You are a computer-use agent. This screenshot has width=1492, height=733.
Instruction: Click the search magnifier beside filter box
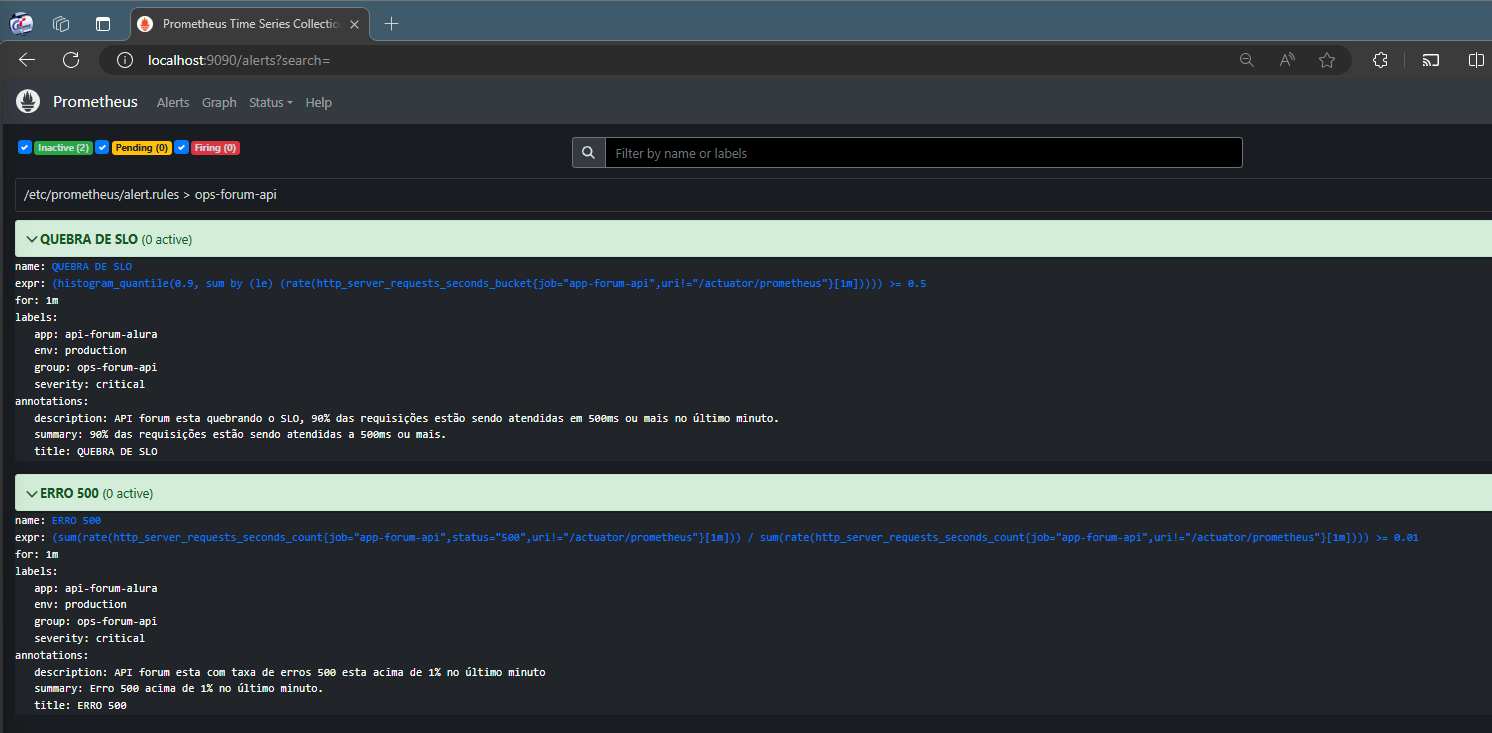tap(589, 153)
